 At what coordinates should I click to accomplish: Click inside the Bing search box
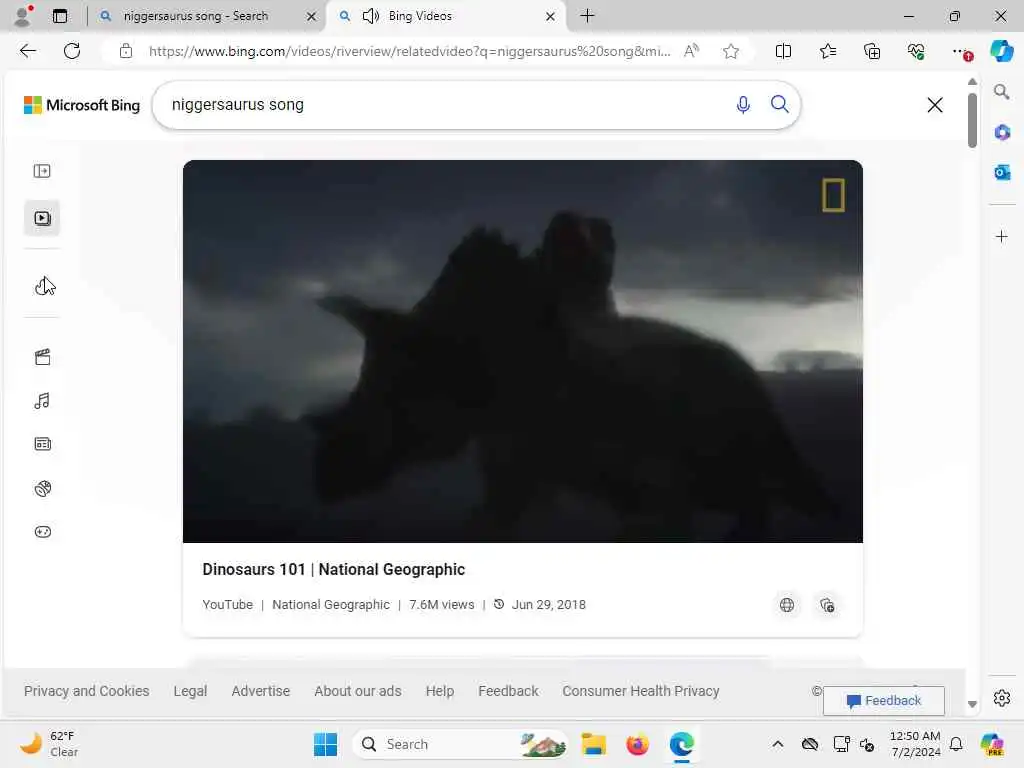(444, 105)
